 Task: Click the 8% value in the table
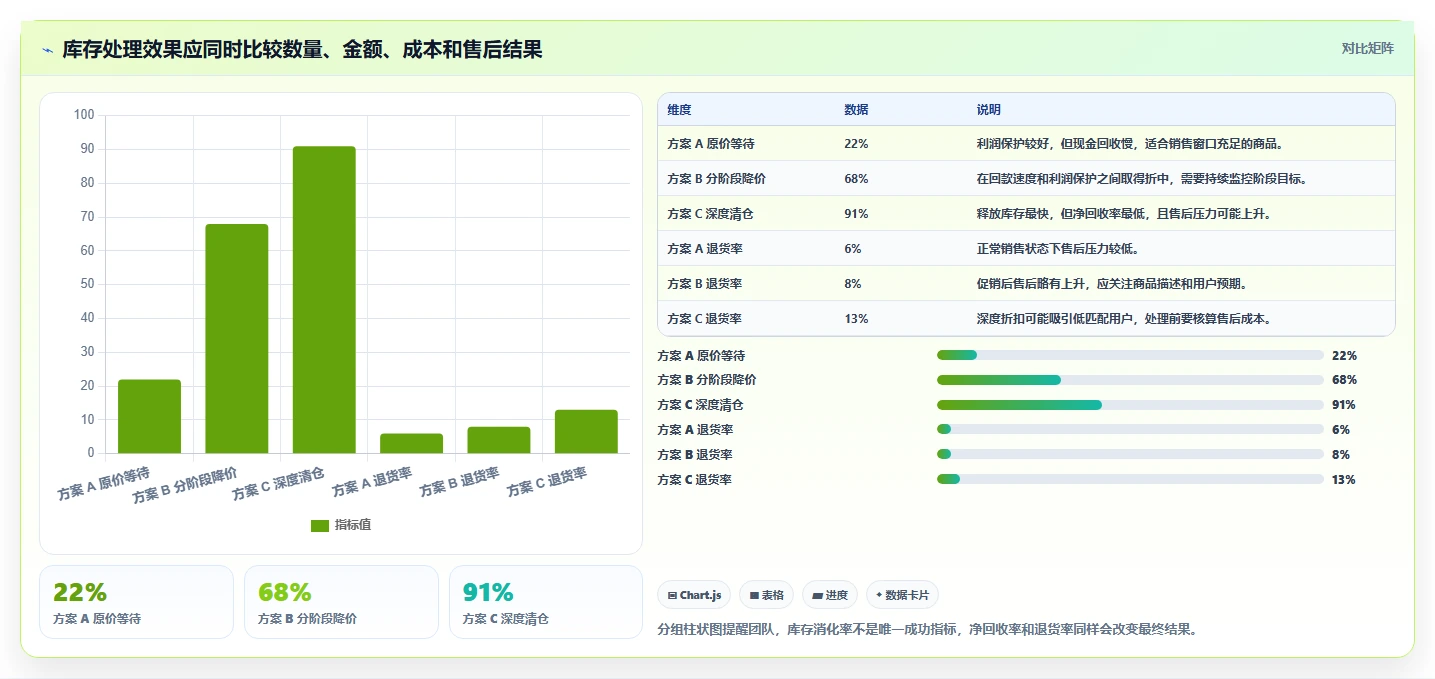tap(853, 284)
